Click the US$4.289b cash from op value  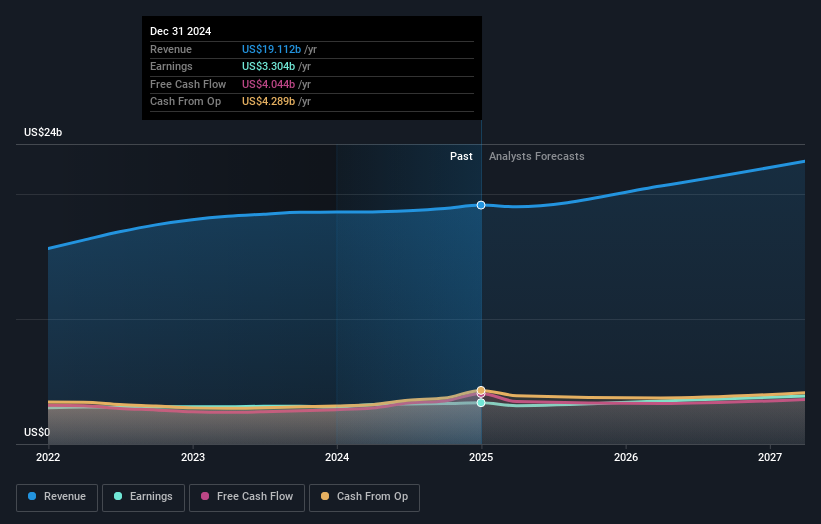click(268, 102)
